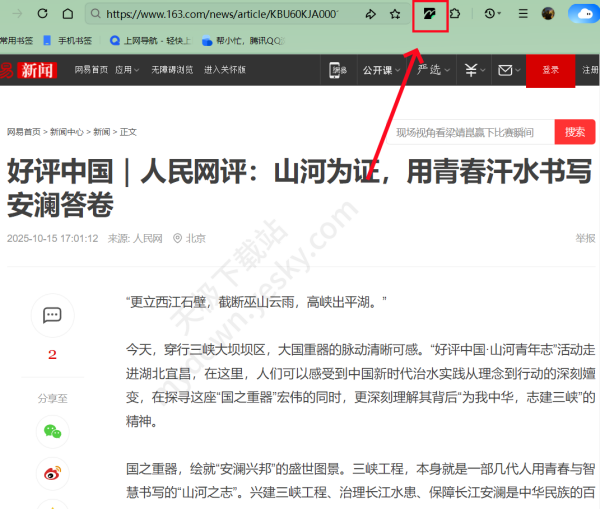
Task: Click the browser home button
Action: point(67,15)
